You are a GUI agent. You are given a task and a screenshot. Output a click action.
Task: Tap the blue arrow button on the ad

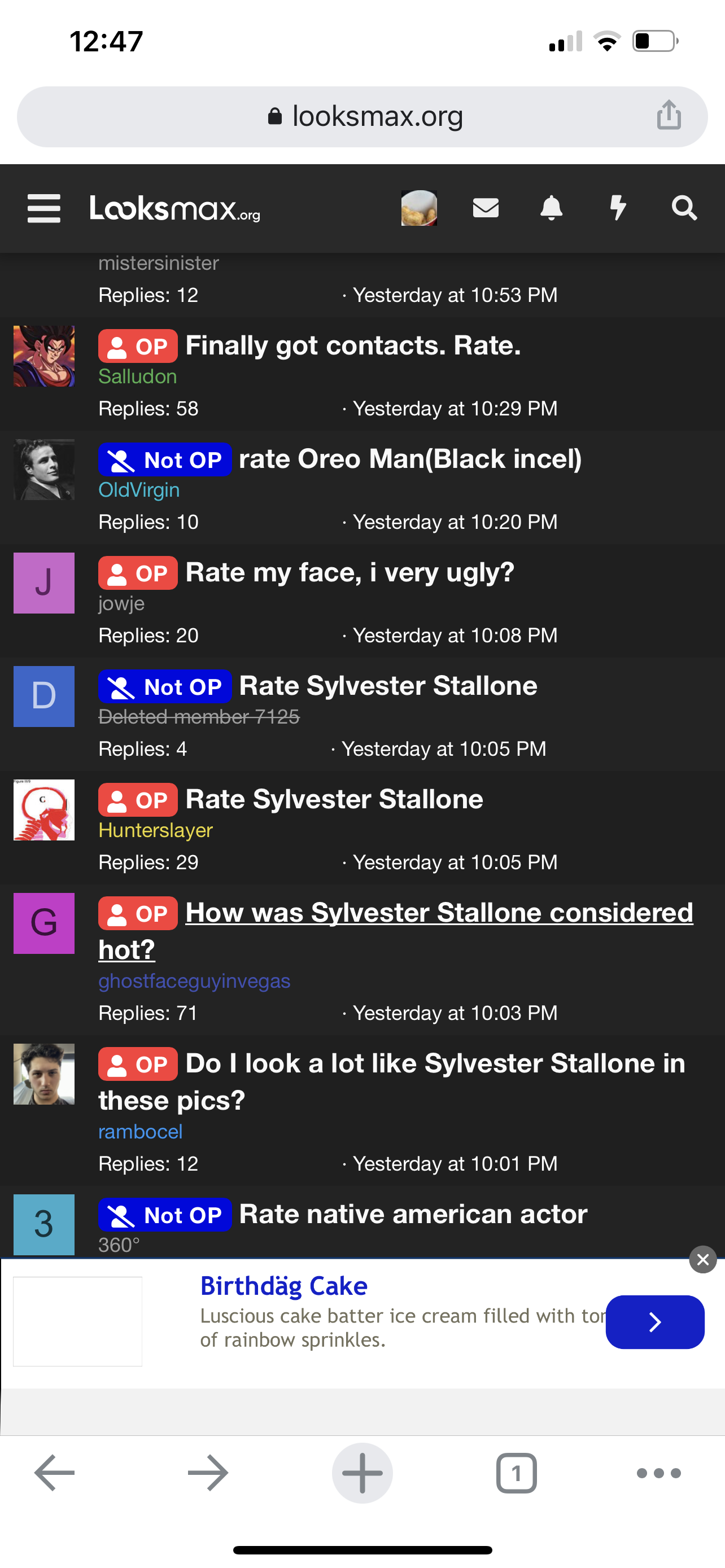[x=655, y=1322]
